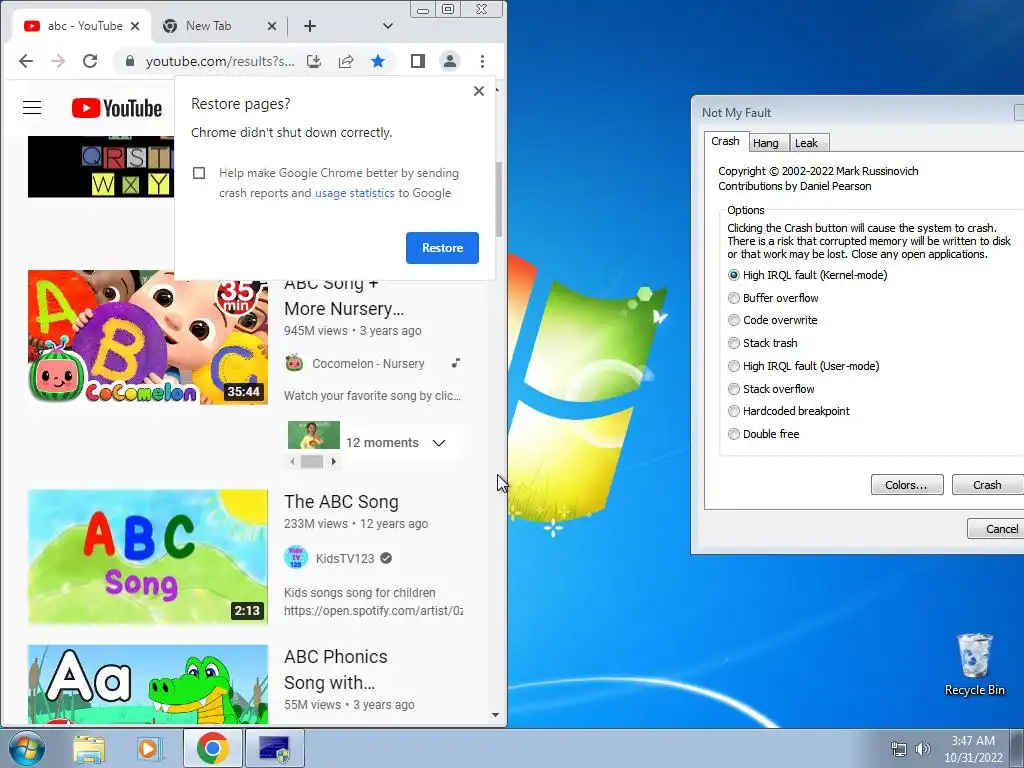Close the New Tab tab
Screen dimensions: 1024x768
click(x=272, y=26)
